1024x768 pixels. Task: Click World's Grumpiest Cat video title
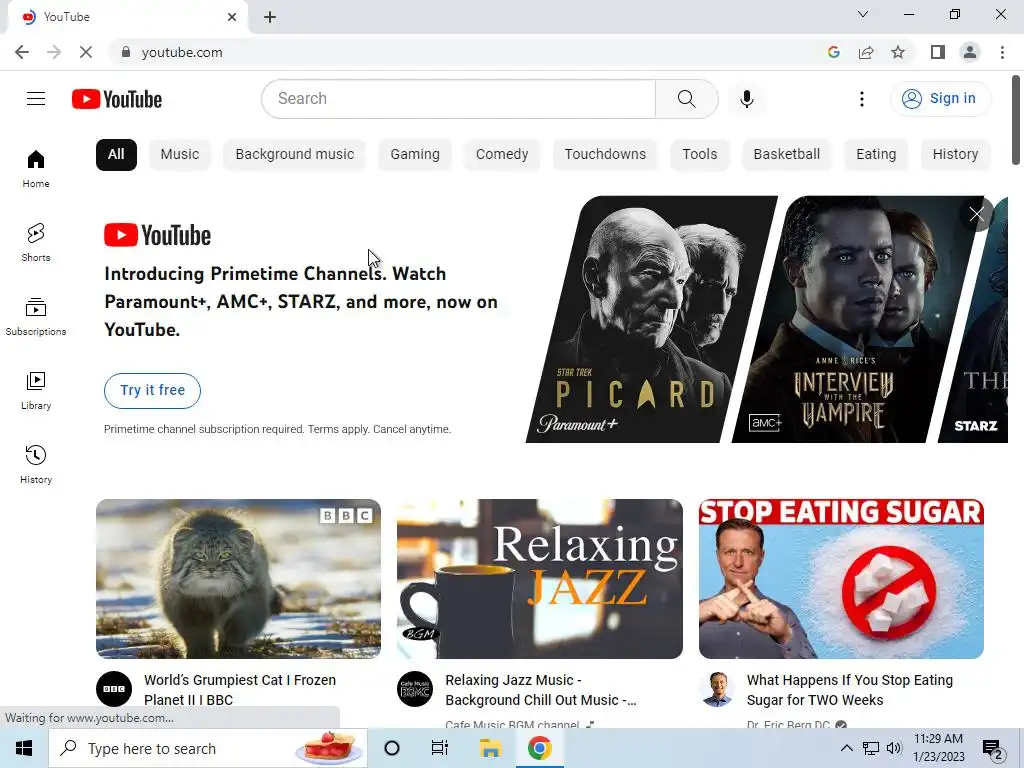(240, 690)
